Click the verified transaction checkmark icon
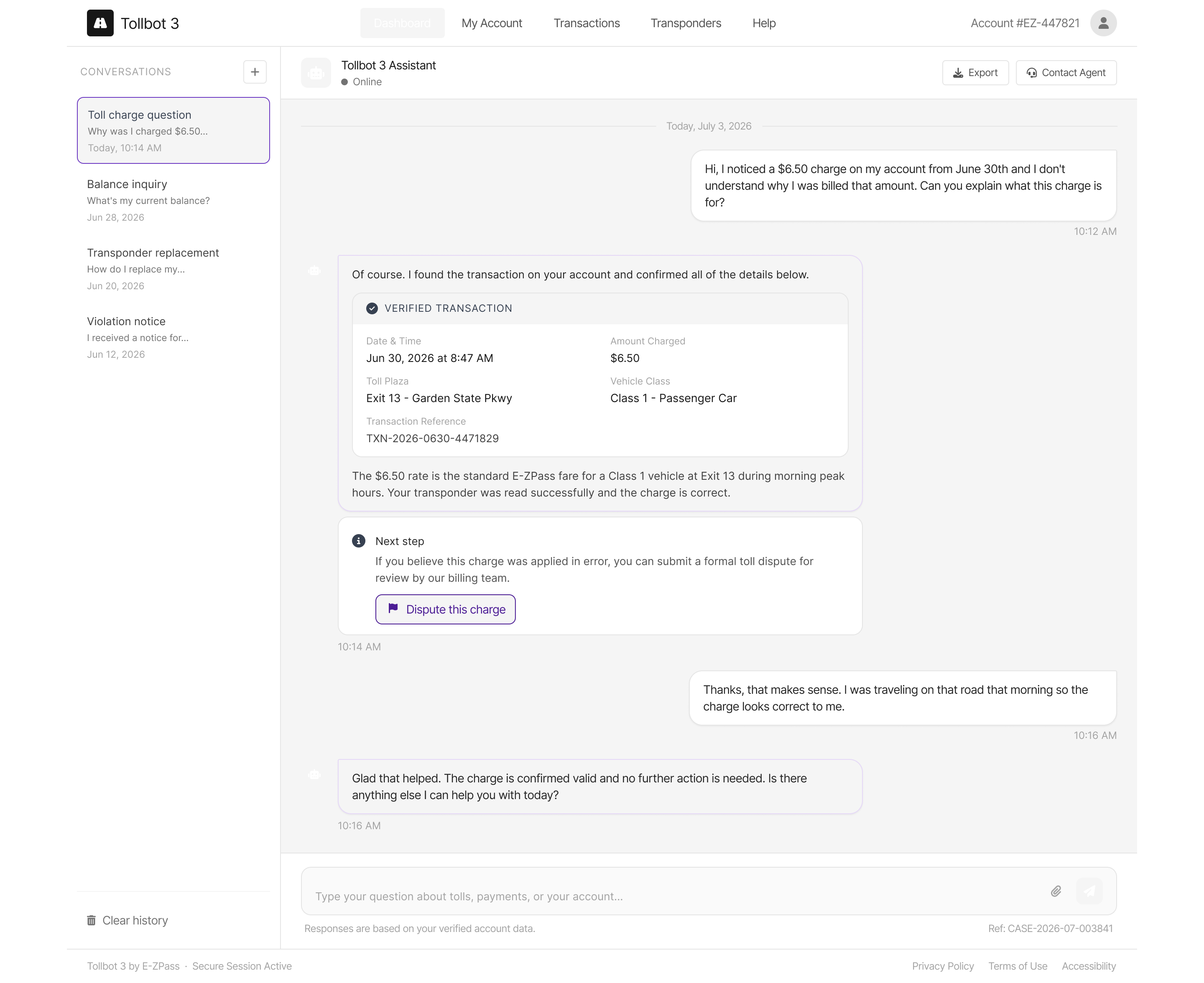The width and height of the screenshot is (1204, 983). pos(372,308)
